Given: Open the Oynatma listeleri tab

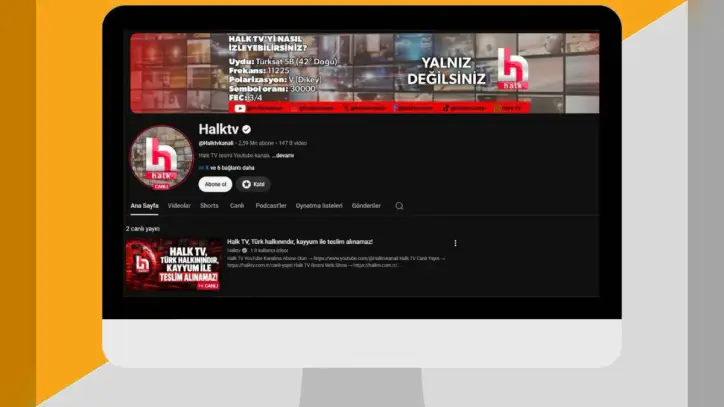Looking at the screenshot, I should 319,206.
